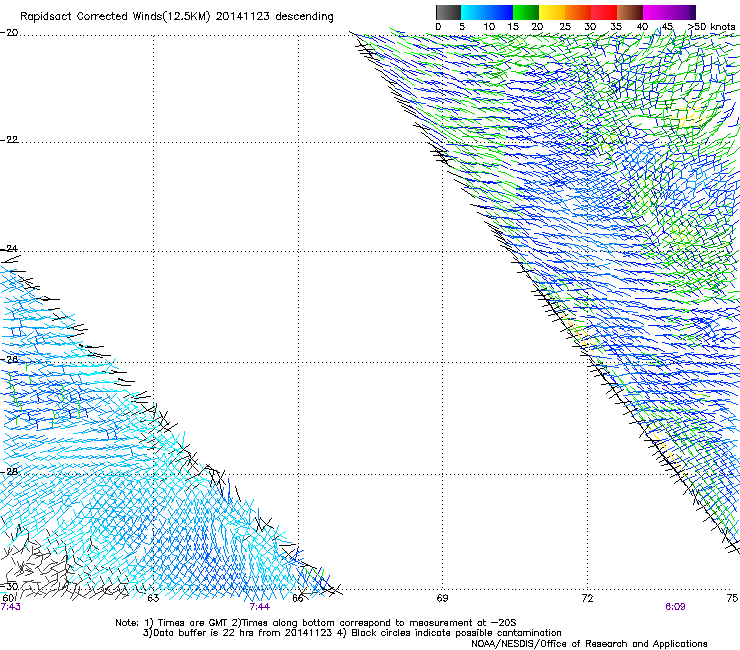Image resolution: width=740 pixels, height=650 pixels.
Task: Click the NOAA/NESDIS credit line
Action: click(589, 643)
